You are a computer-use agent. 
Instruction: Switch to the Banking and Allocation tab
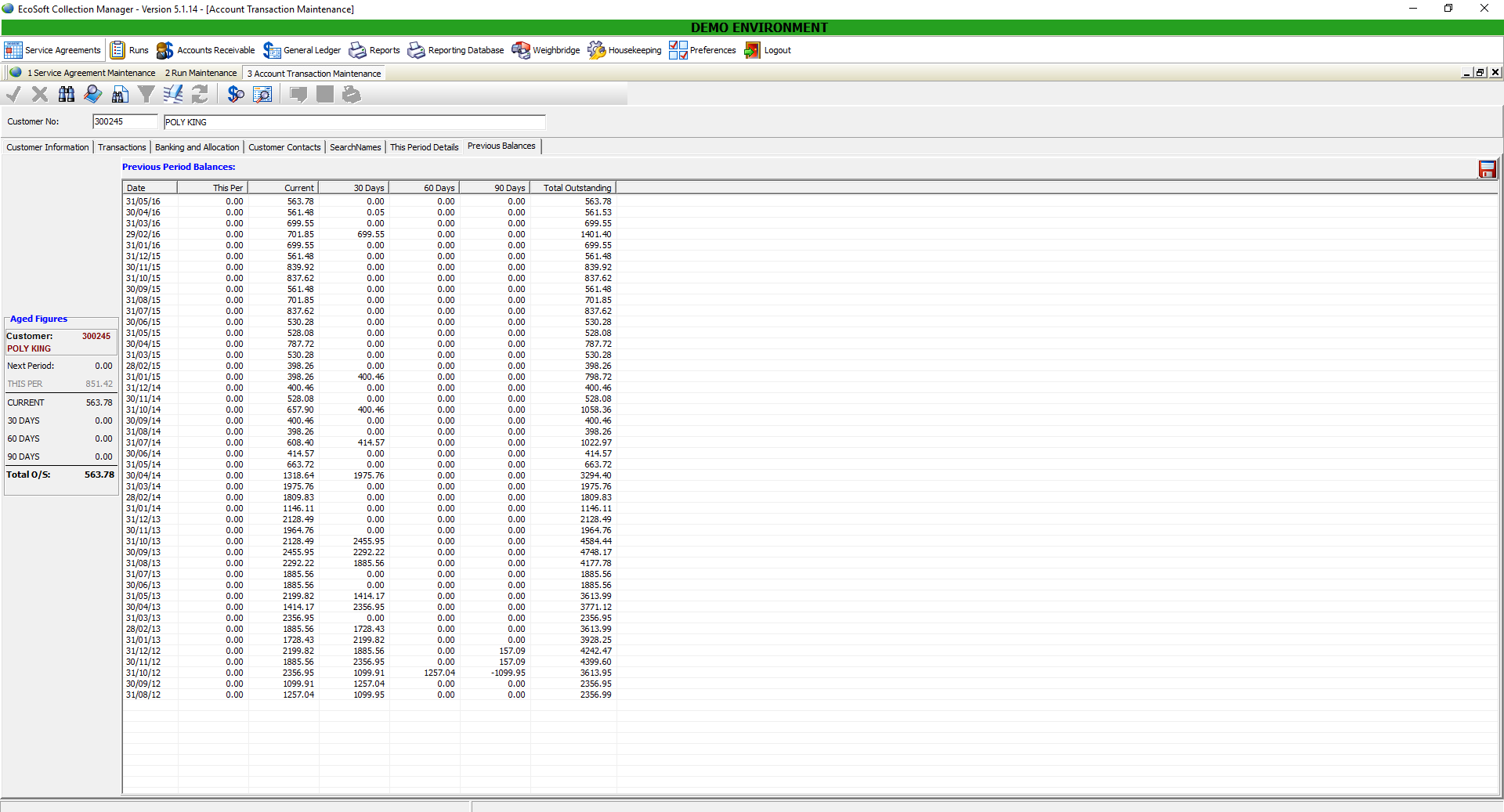[197, 147]
